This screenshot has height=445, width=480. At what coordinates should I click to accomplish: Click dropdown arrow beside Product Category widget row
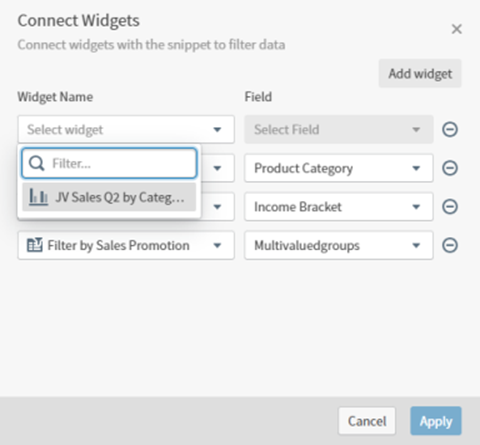point(217,168)
